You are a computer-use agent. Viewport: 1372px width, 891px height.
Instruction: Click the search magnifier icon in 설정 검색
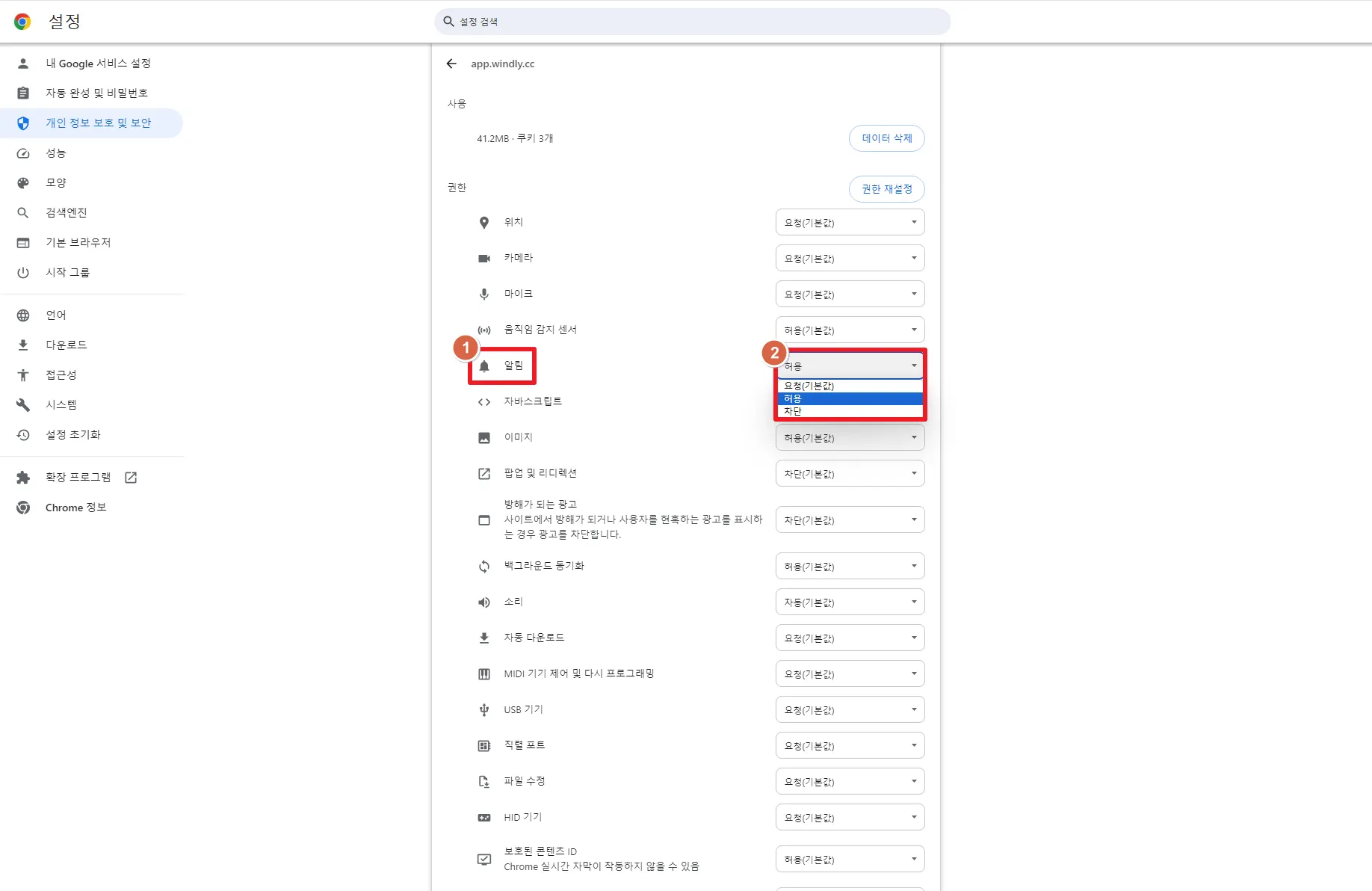tap(448, 22)
